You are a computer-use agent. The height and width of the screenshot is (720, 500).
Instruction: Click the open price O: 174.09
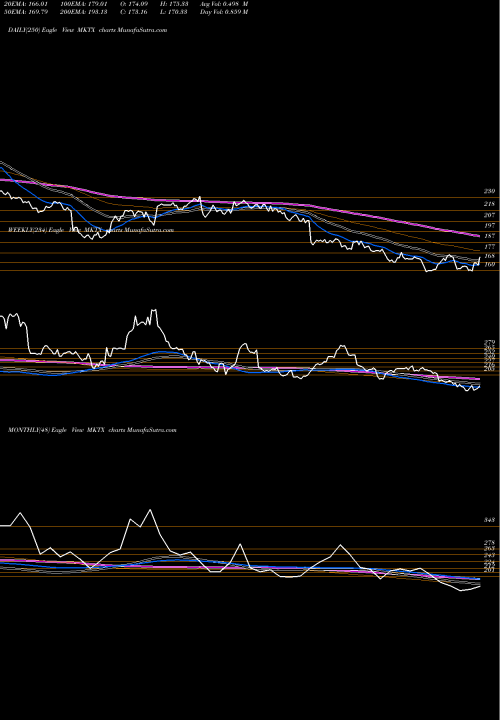(x=135, y=4)
